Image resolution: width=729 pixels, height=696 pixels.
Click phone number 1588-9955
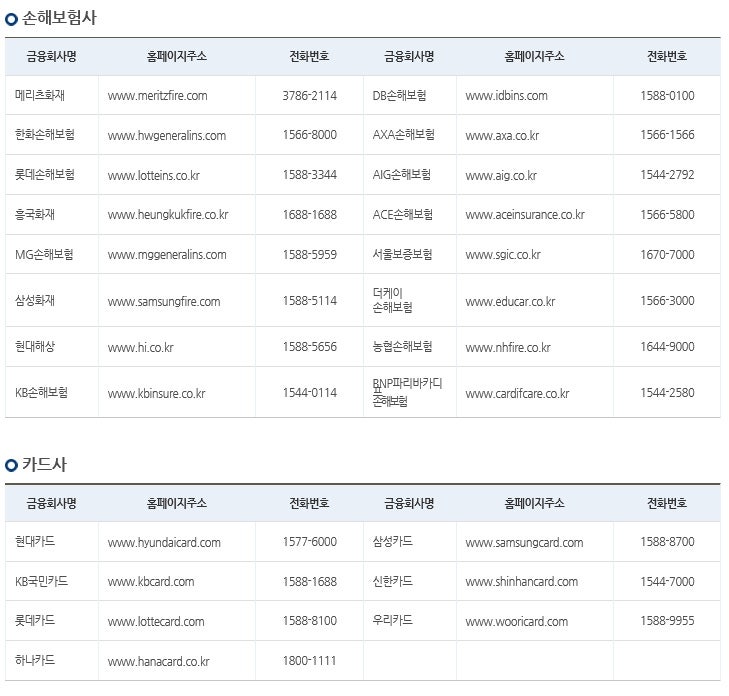coord(667,621)
